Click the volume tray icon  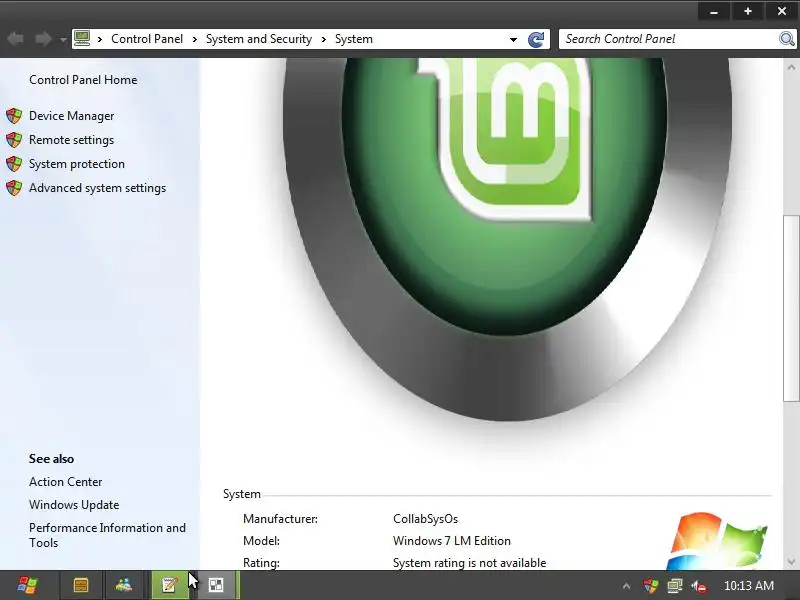pyautogui.click(x=699, y=586)
